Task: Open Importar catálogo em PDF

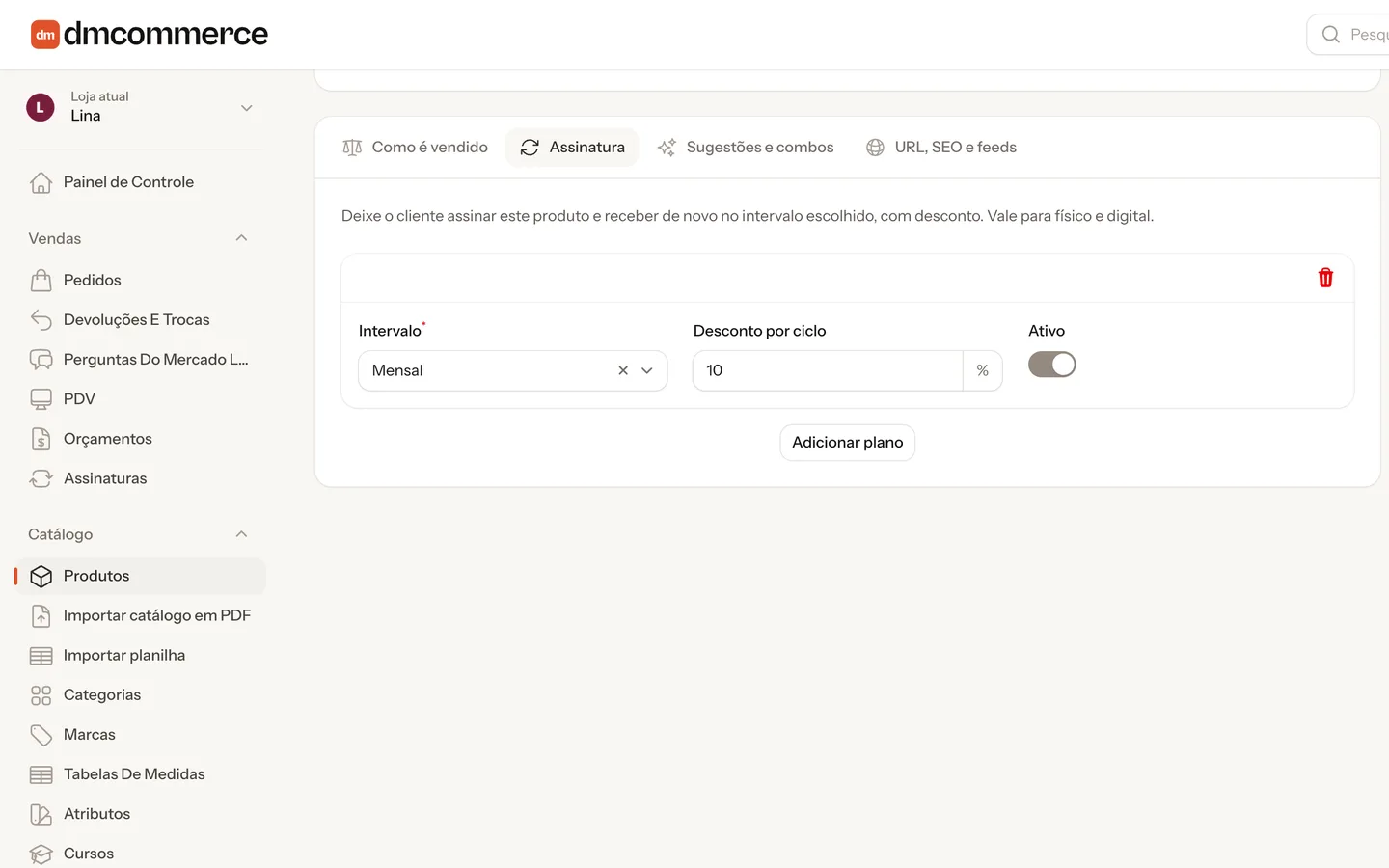Action: pyautogui.click(x=141, y=615)
